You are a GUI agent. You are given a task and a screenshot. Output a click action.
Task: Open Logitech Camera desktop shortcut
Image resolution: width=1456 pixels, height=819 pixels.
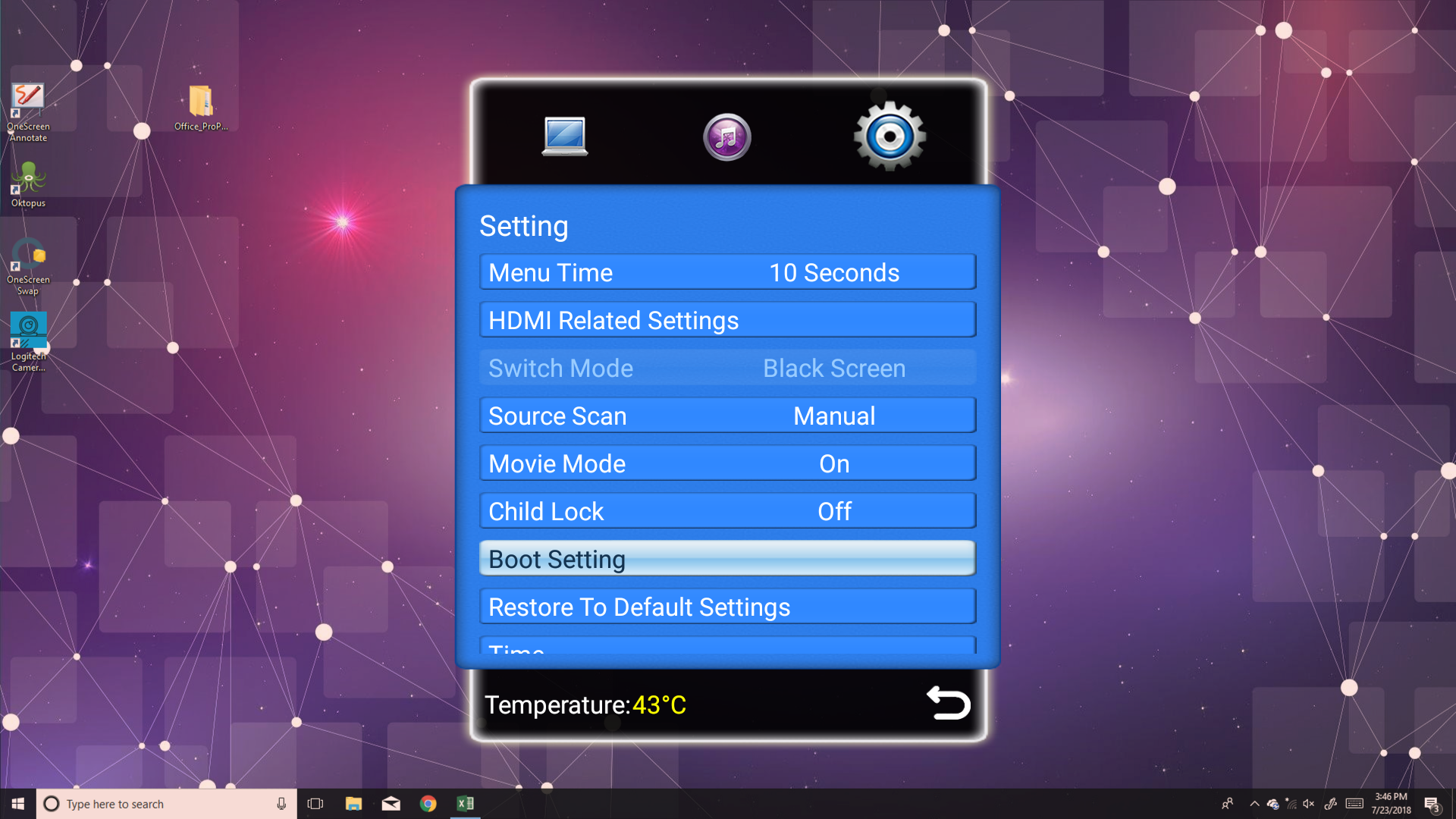tap(28, 341)
